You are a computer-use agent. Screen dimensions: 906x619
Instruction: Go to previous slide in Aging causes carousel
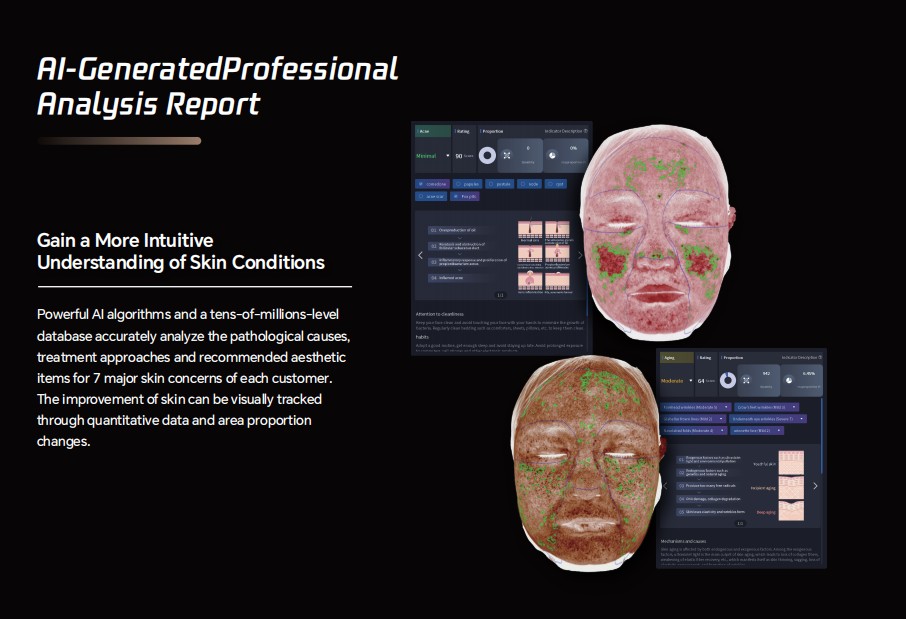pyautogui.click(x=665, y=486)
